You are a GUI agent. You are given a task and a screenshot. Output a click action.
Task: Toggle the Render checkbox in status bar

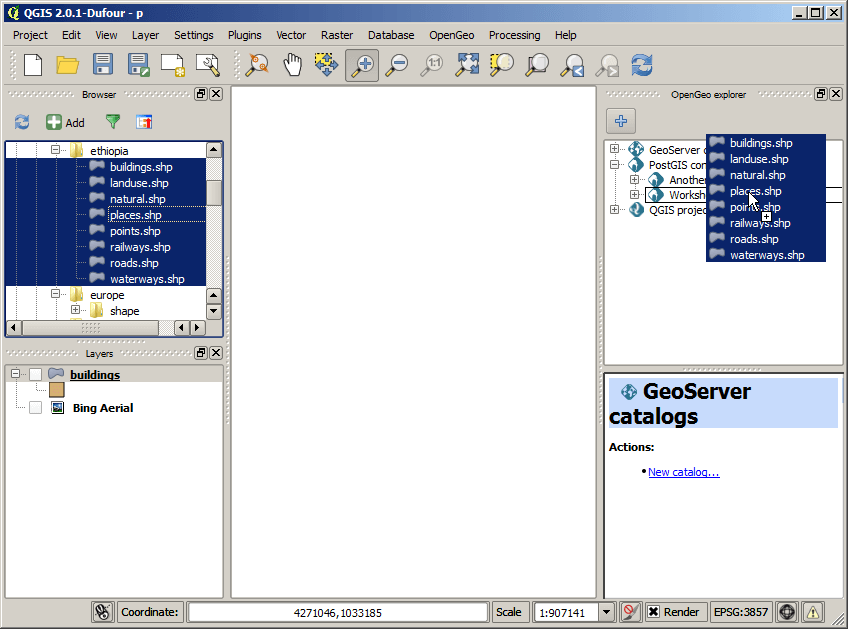pyautogui.click(x=653, y=612)
